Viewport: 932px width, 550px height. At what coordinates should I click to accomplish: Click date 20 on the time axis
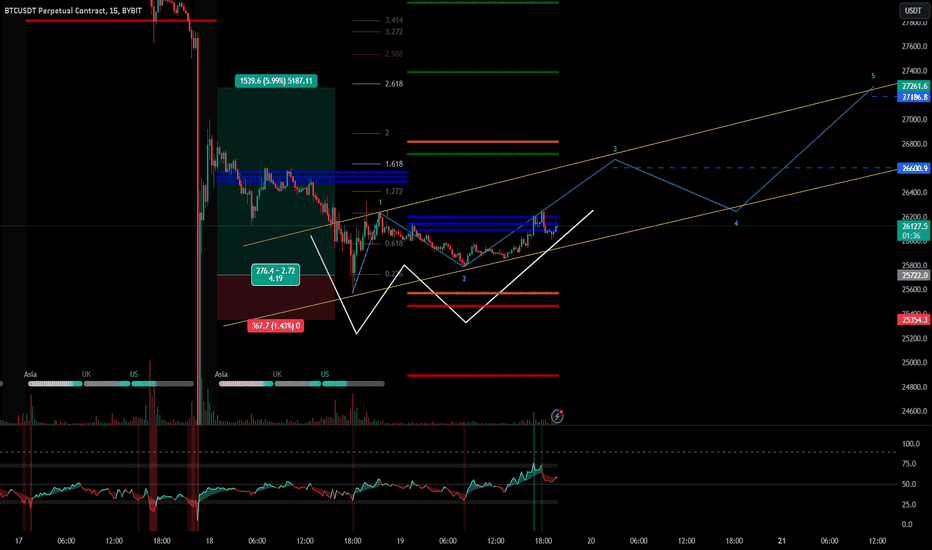[591, 541]
